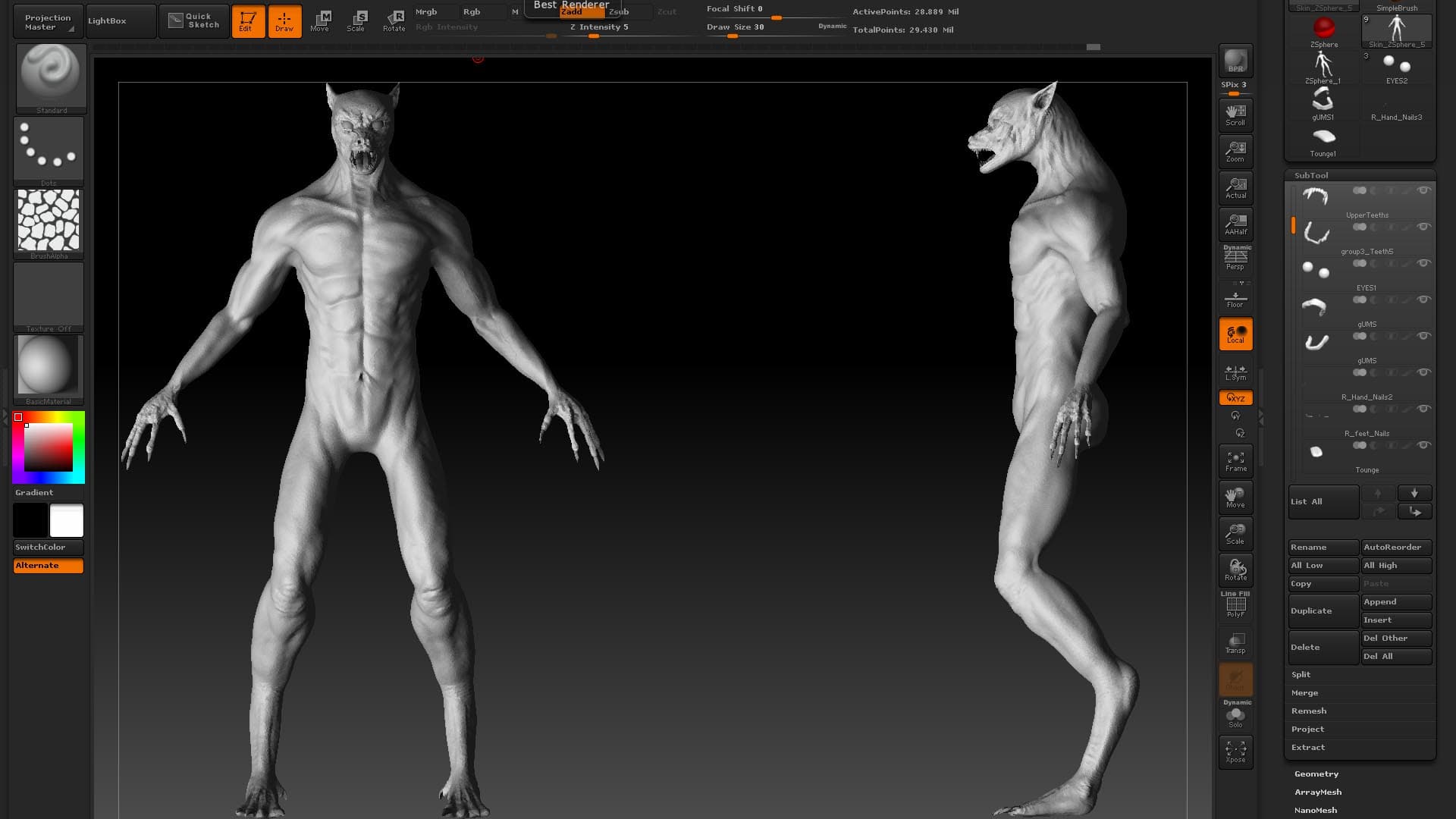Viewport: 1456px width, 819px height.
Task: Click the AAHalf antialiased half-size icon
Action: coord(1235,224)
